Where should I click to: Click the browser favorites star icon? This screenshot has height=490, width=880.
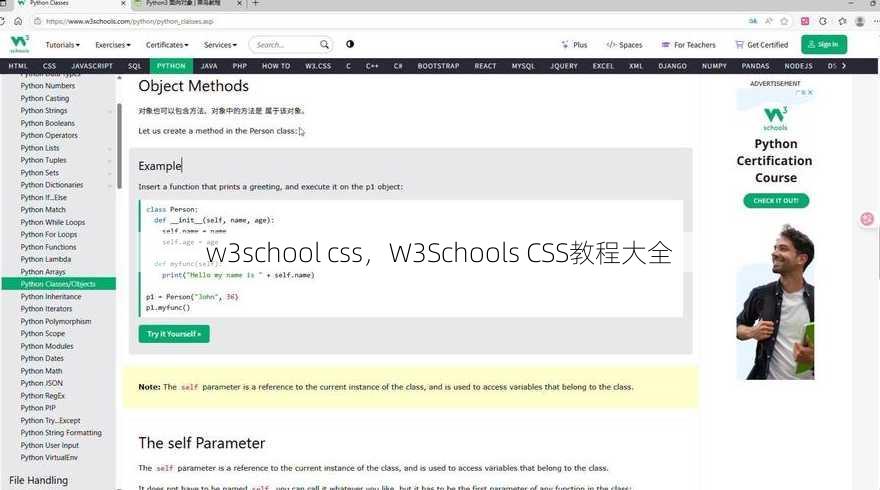click(784, 21)
